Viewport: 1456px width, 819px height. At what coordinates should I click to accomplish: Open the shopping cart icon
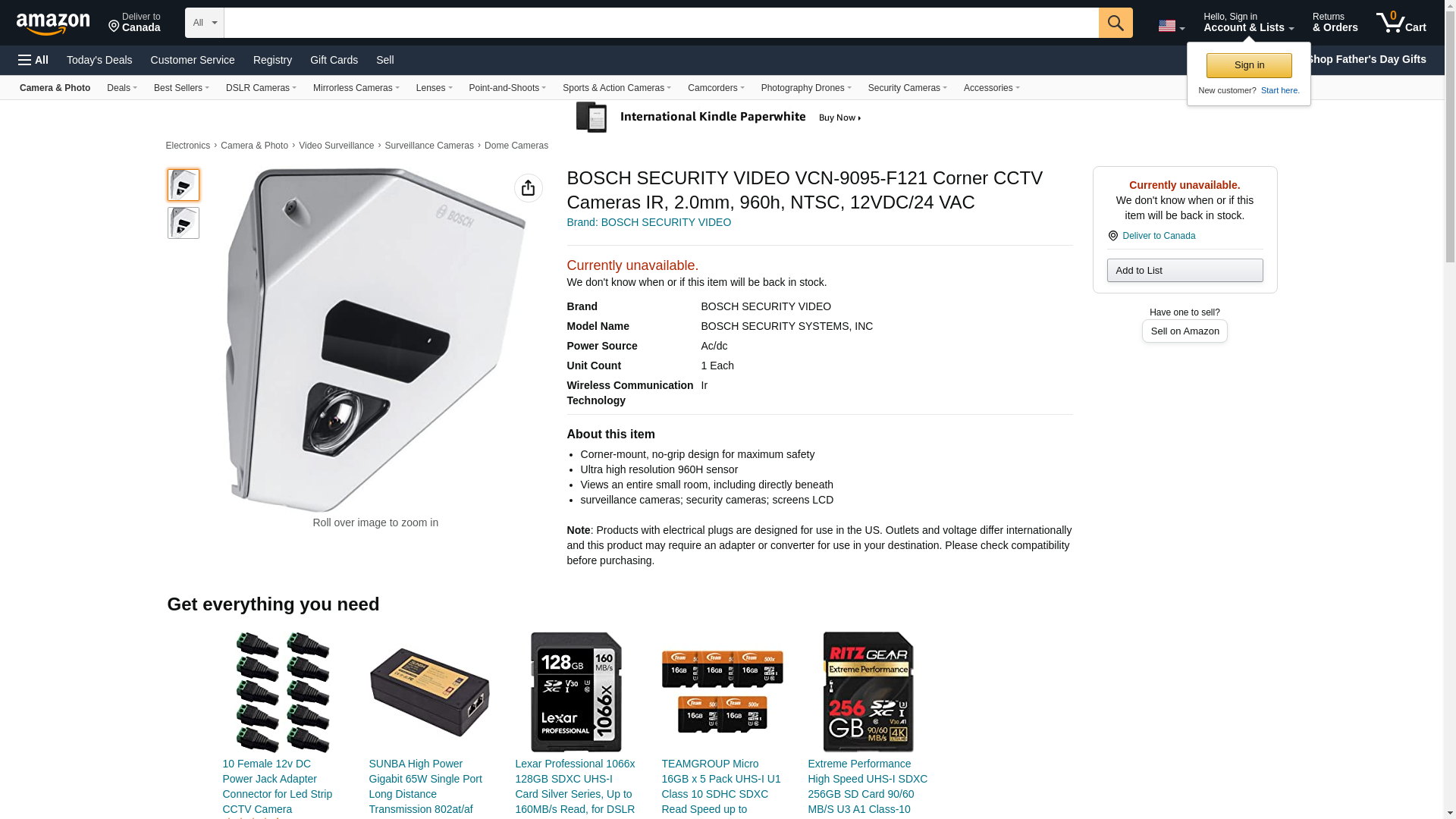[1401, 22]
